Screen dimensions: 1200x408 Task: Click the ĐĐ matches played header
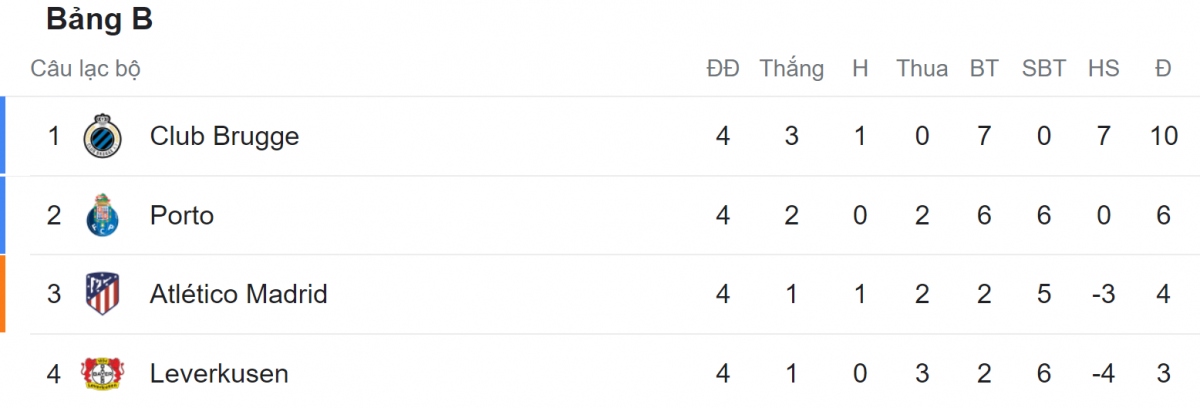point(722,69)
